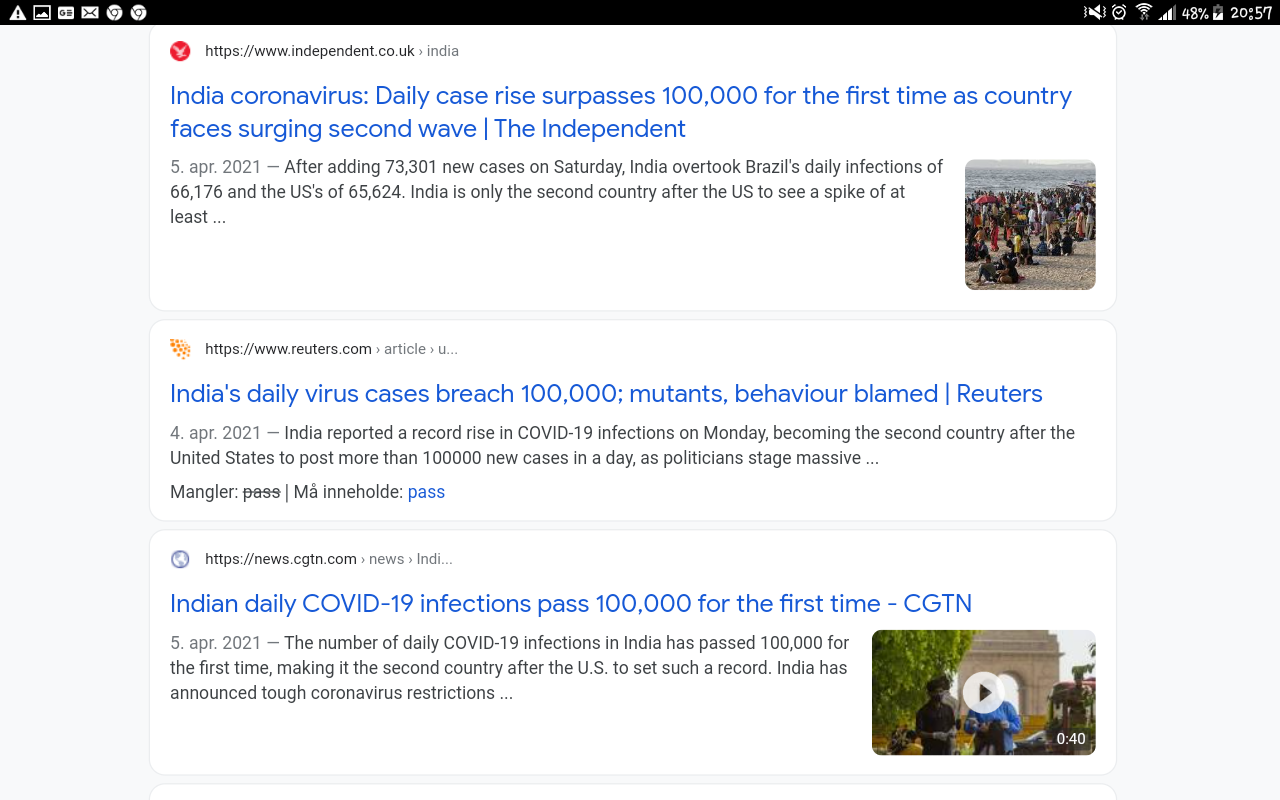Image resolution: width=1280 pixels, height=800 pixels.
Task: Tap the mail envelope notification icon
Action: (90, 12)
